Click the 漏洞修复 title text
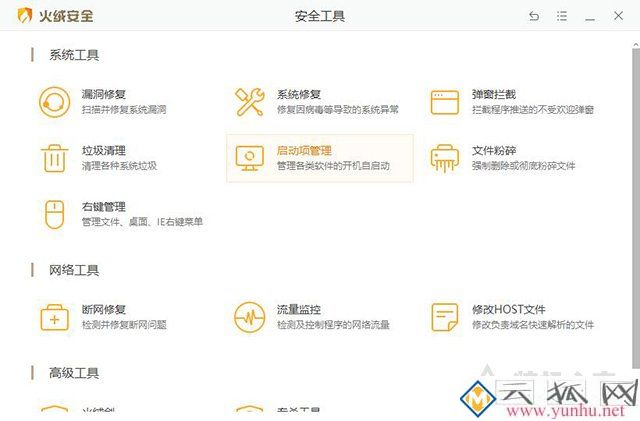The width and height of the screenshot is (640, 421). pos(104,94)
